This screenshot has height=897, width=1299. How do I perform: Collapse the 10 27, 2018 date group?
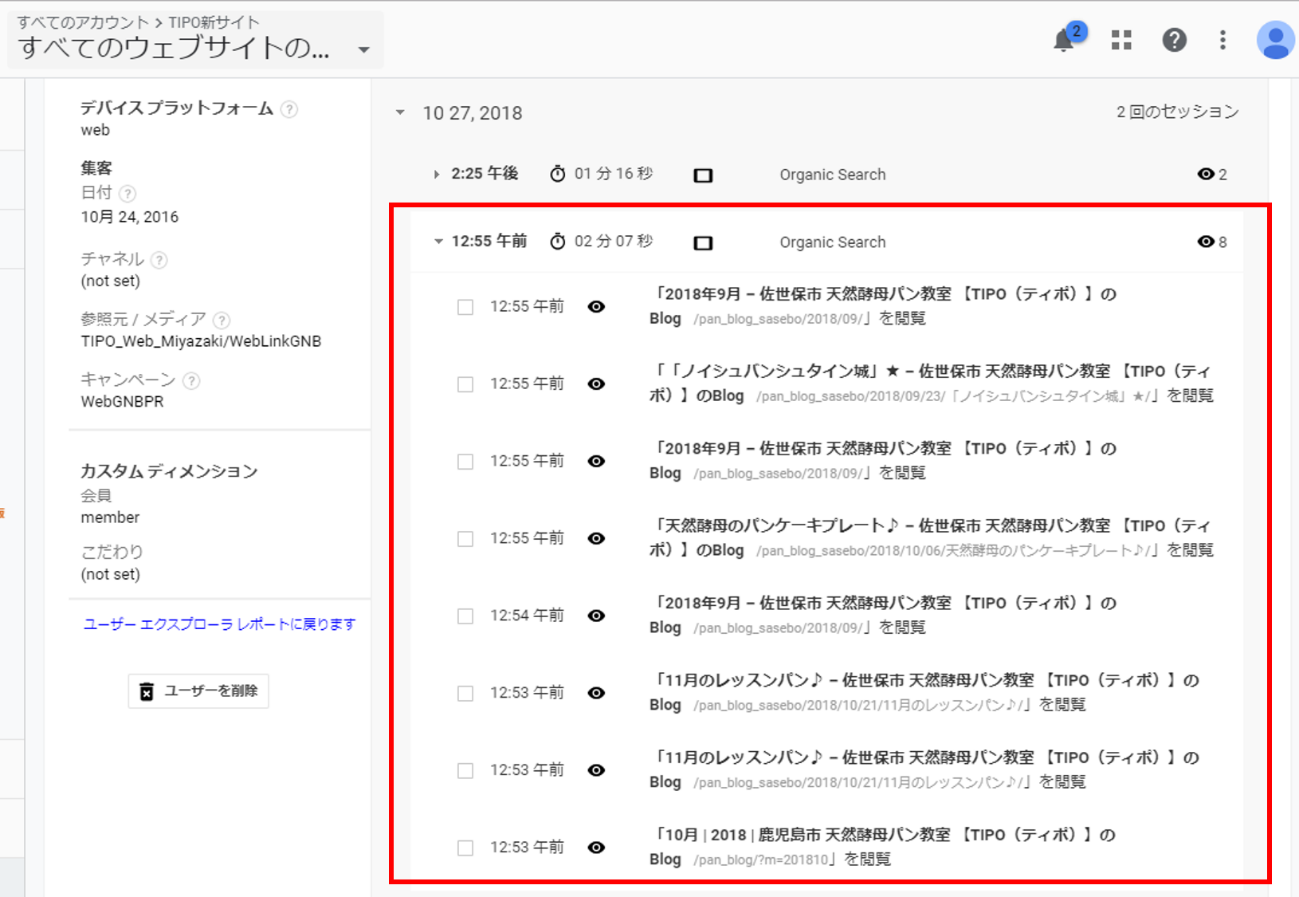[400, 113]
